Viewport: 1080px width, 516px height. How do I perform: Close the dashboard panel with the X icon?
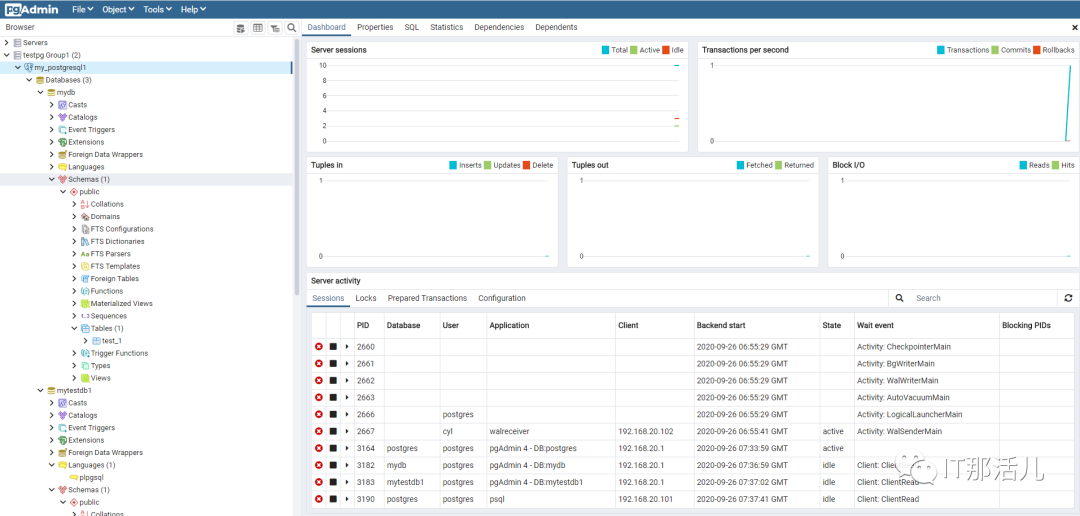pyautogui.click(x=1073, y=27)
